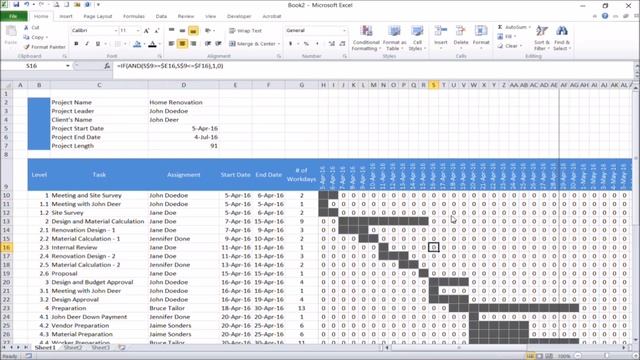The width and height of the screenshot is (640, 360).
Task: Open Find & Select menu
Action: pos(562,38)
